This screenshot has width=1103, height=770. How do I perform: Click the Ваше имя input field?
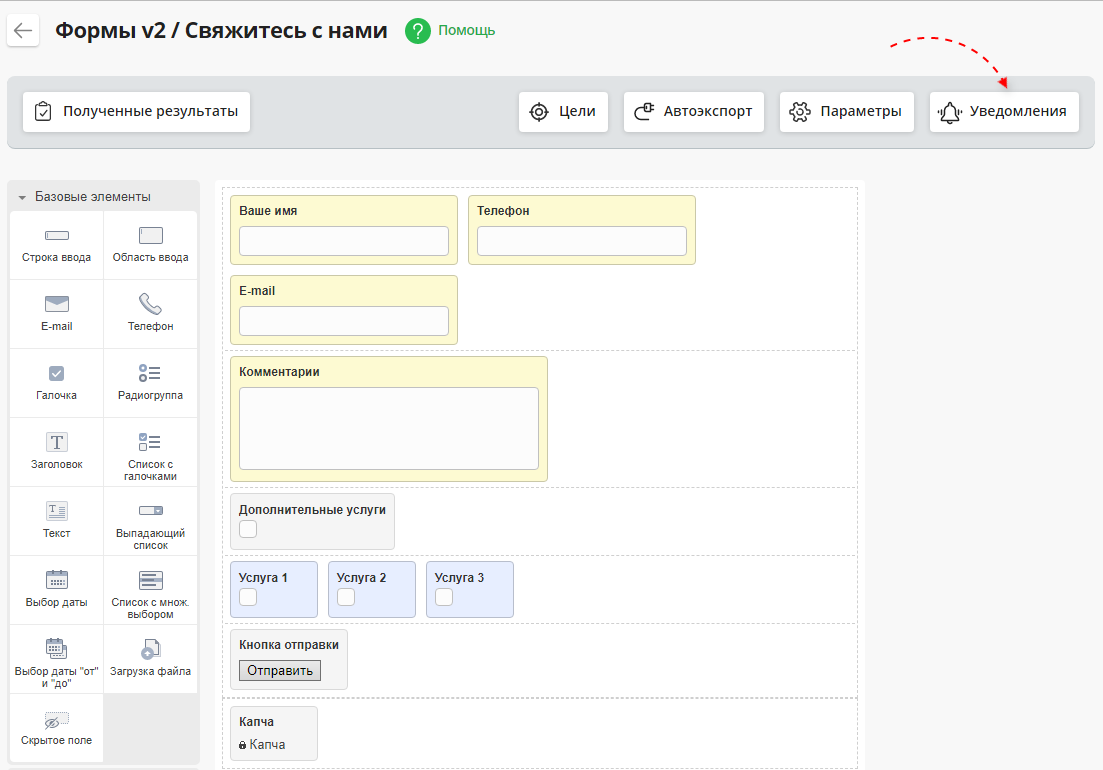tap(343, 241)
